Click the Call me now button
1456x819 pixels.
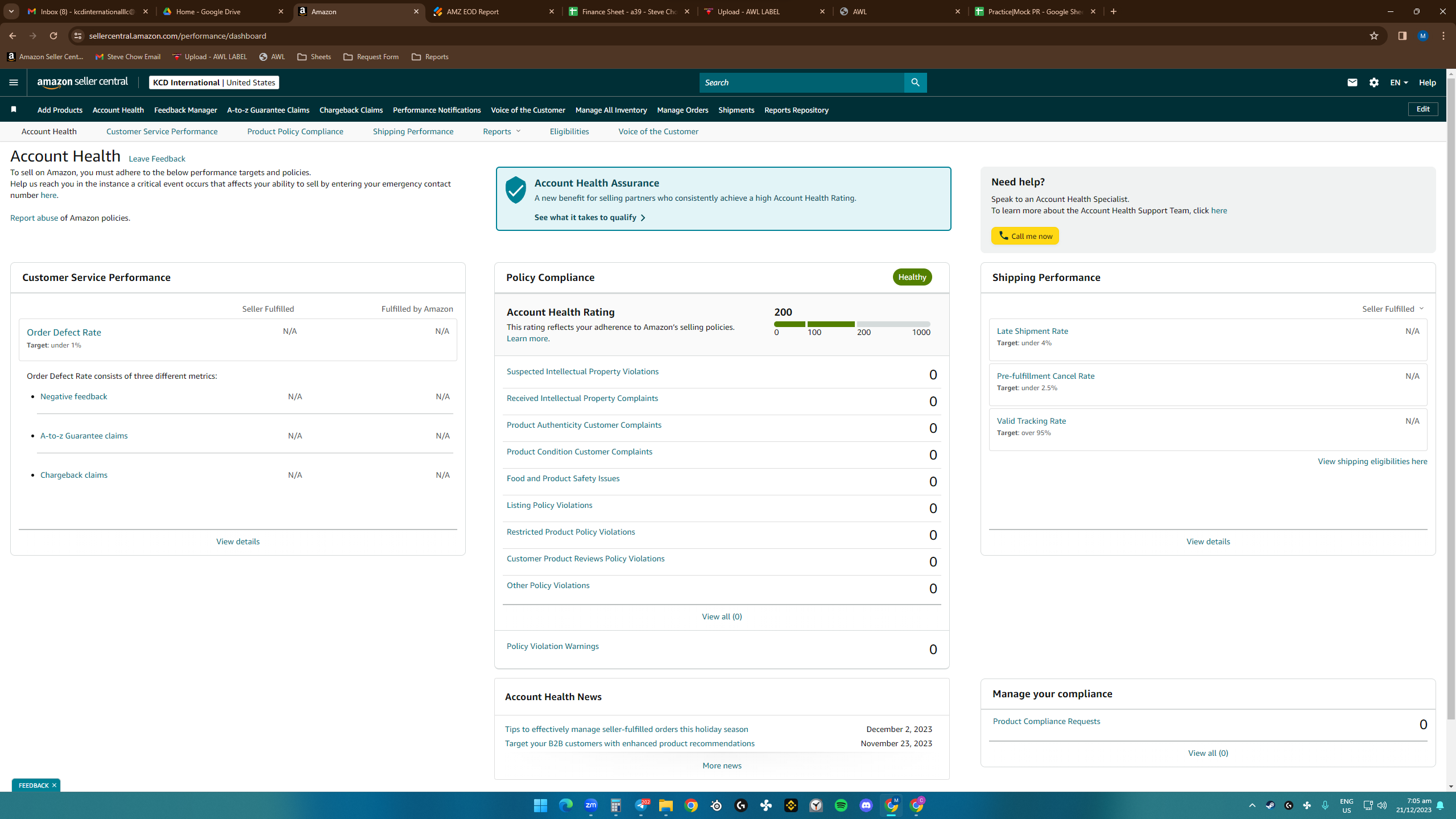pyautogui.click(x=1025, y=236)
